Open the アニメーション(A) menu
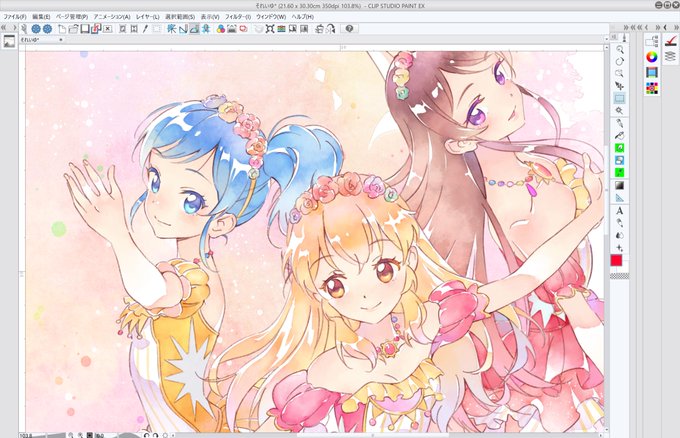The height and width of the screenshot is (438, 680). pos(112,17)
